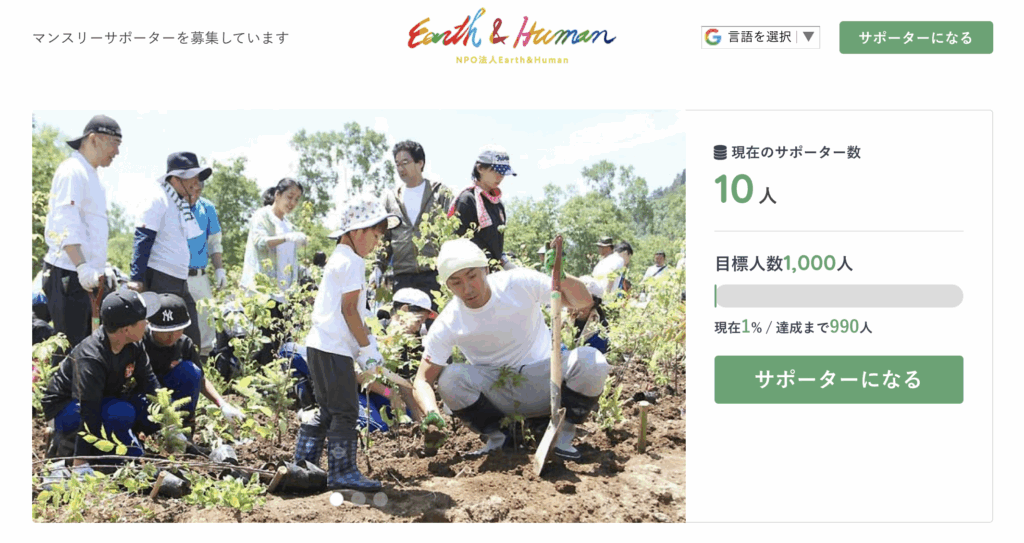
Task: Click the stacked coins icon beside 現在のサポーター数
Action: point(720,152)
